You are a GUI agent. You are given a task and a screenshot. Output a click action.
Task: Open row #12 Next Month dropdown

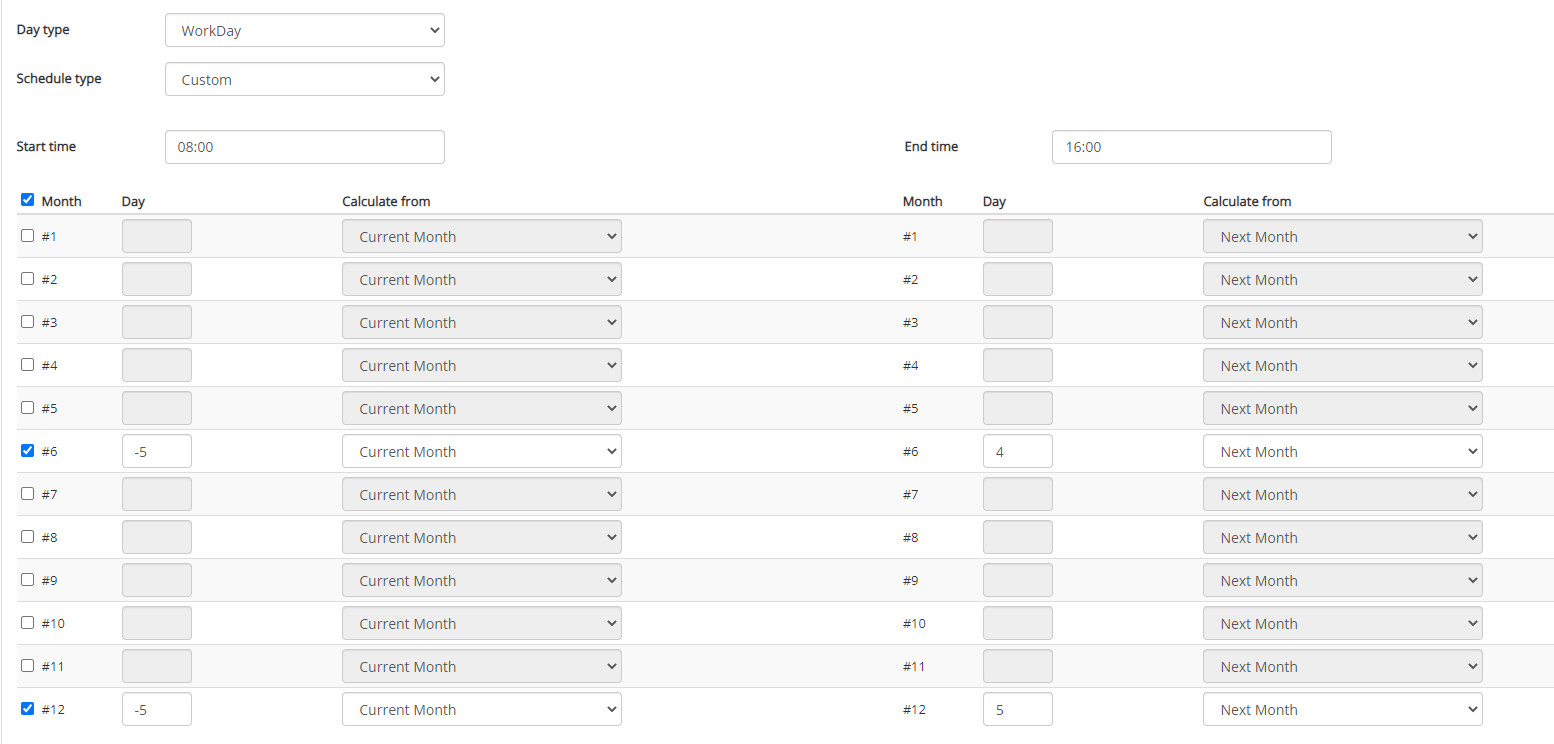1343,709
